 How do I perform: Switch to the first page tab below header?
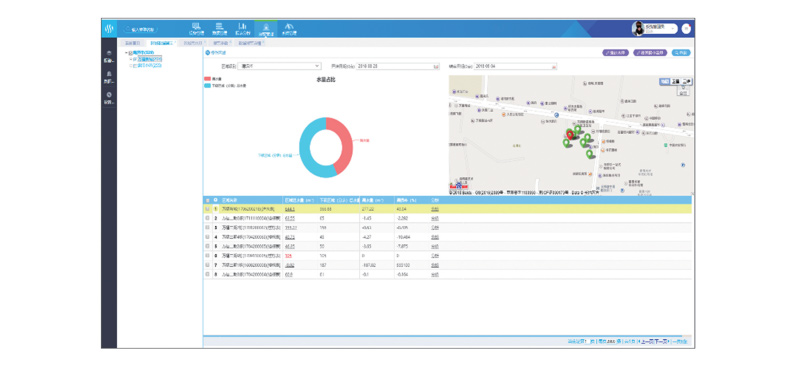coord(131,43)
